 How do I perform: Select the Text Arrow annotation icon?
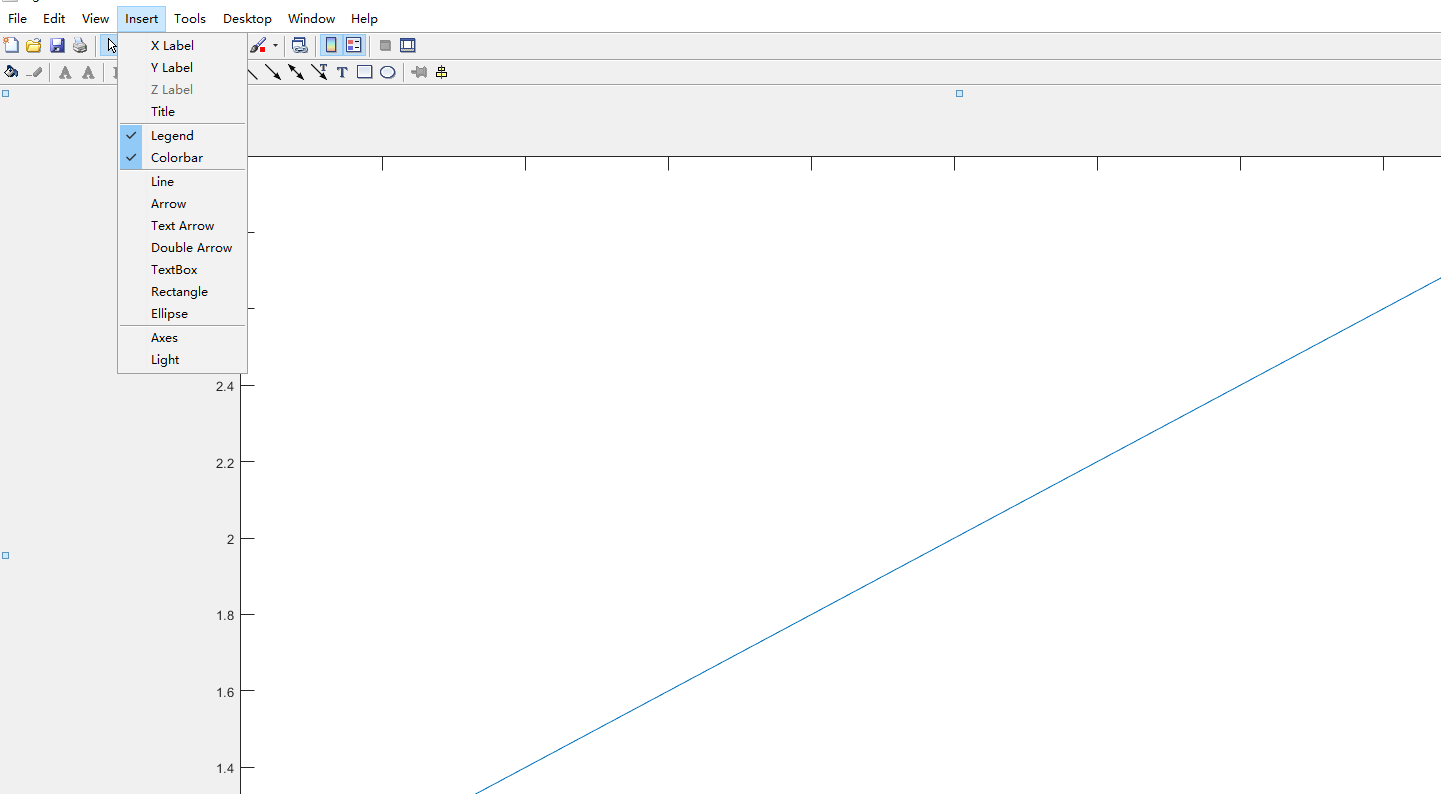pyautogui.click(x=320, y=71)
